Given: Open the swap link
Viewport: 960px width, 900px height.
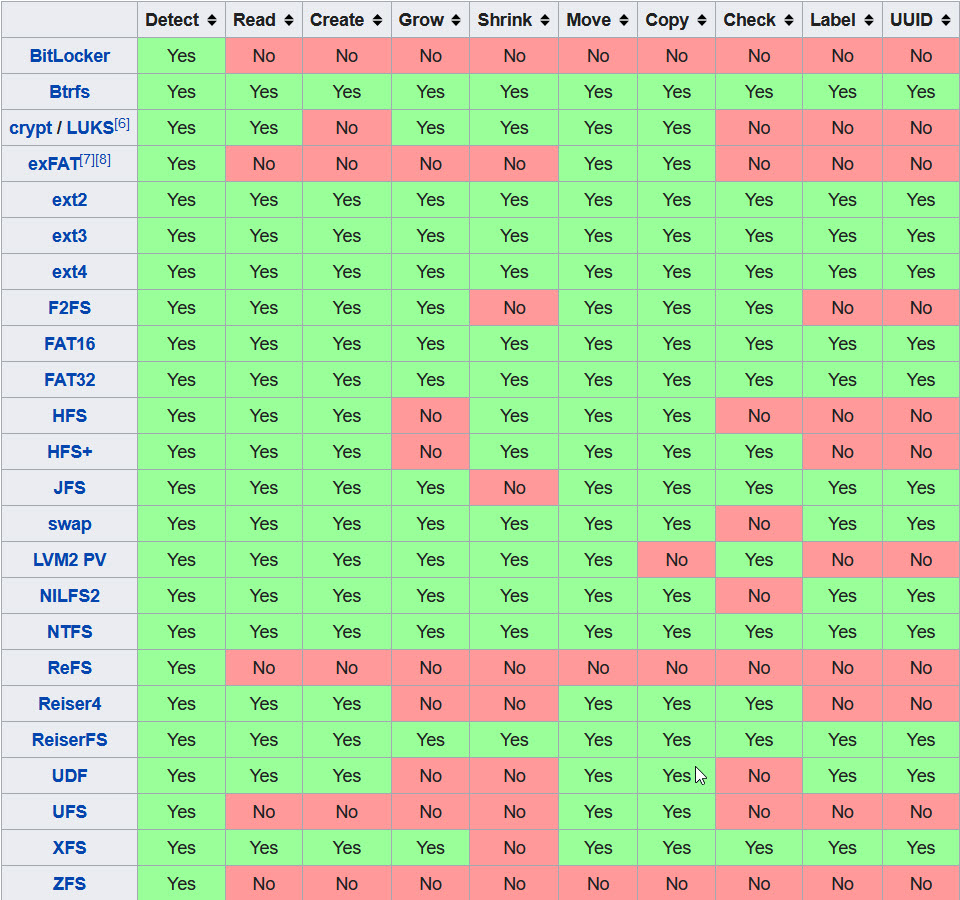Looking at the screenshot, I should pyautogui.click(x=70, y=524).
